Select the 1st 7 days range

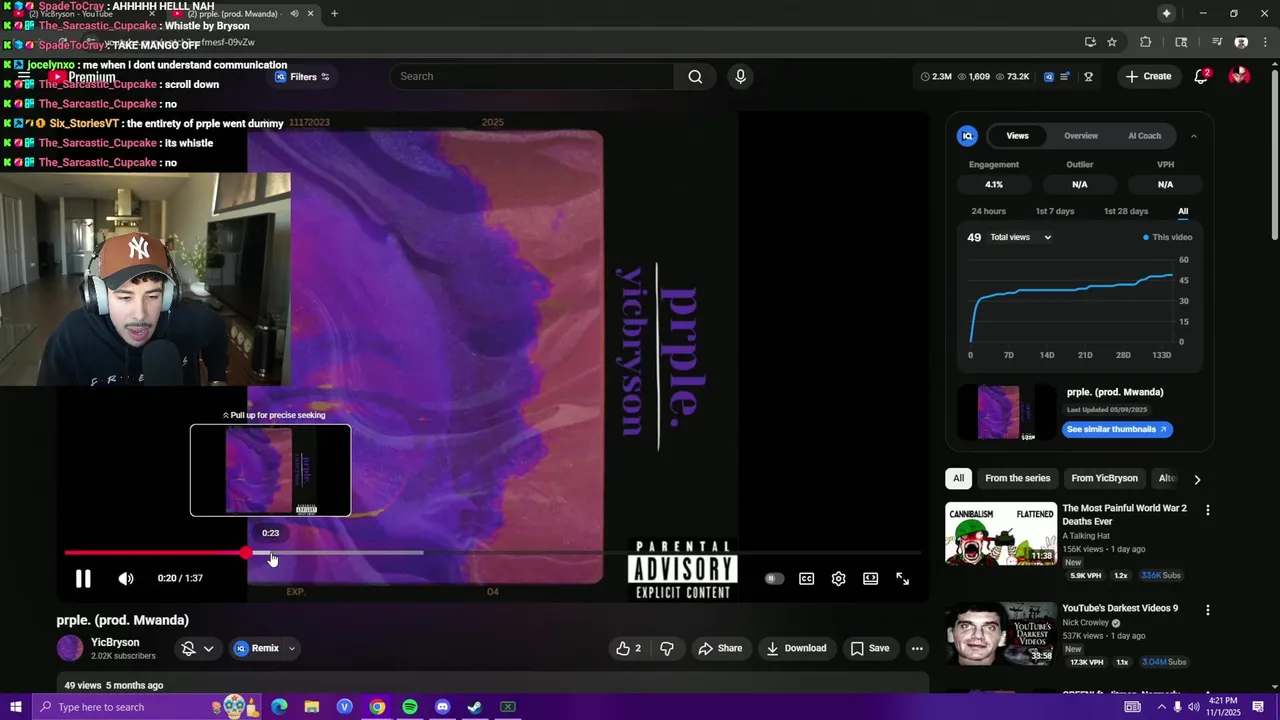1054,211
